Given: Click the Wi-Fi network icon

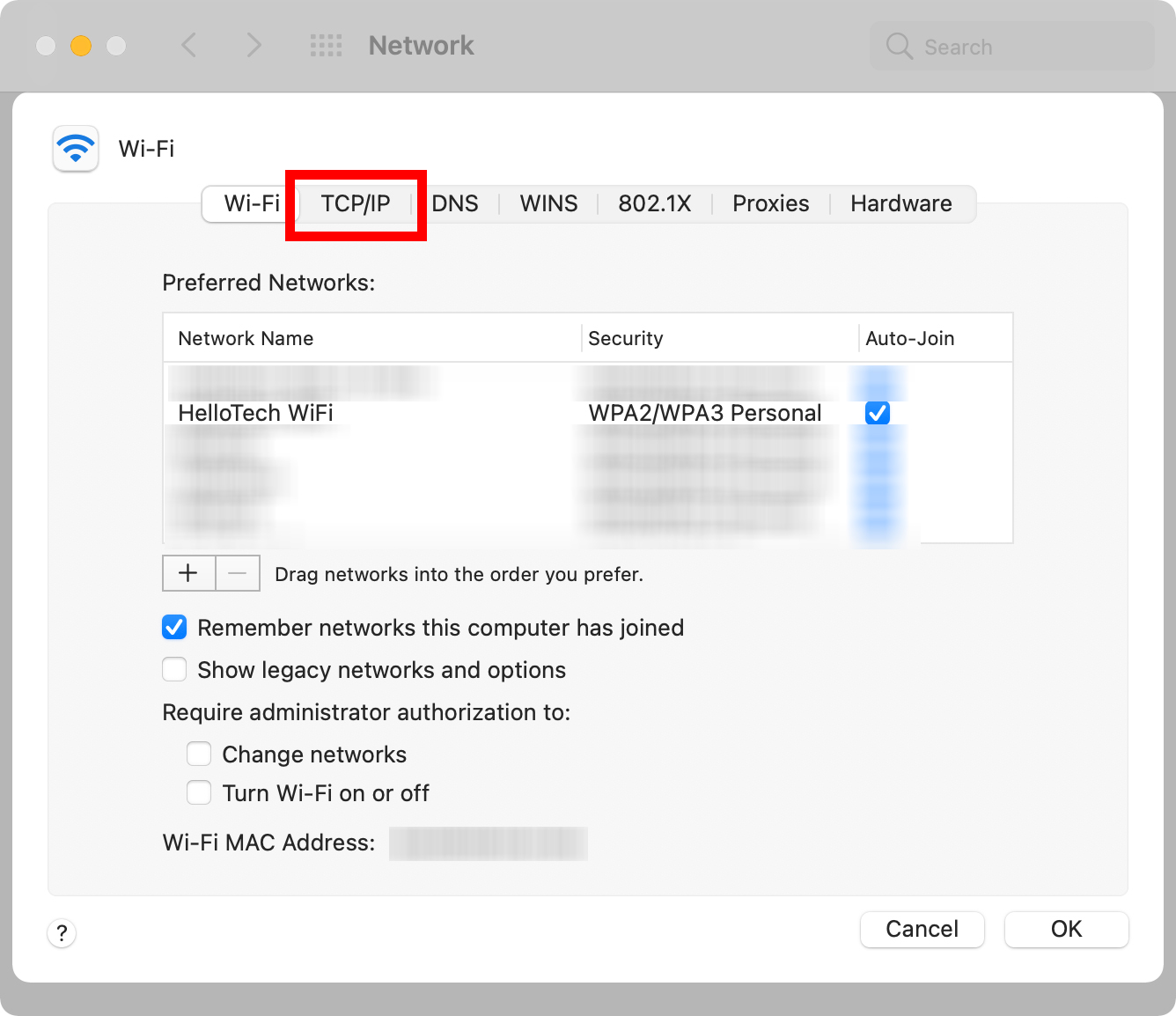Looking at the screenshot, I should click(x=76, y=148).
